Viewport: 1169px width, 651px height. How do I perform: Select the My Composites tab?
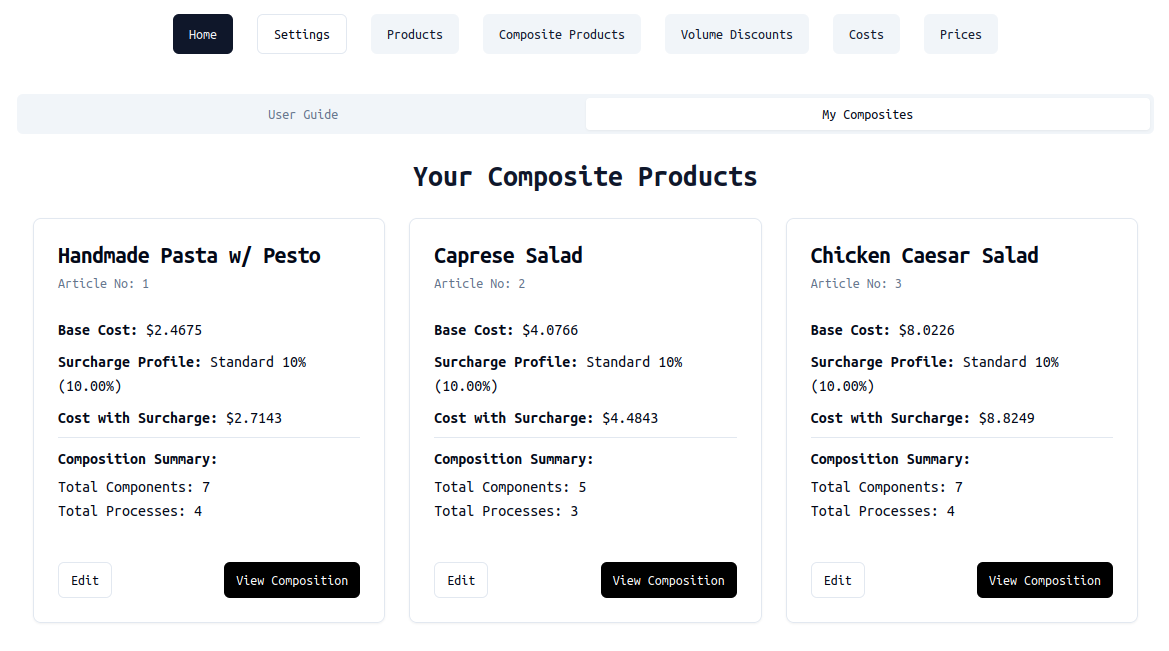867,114
